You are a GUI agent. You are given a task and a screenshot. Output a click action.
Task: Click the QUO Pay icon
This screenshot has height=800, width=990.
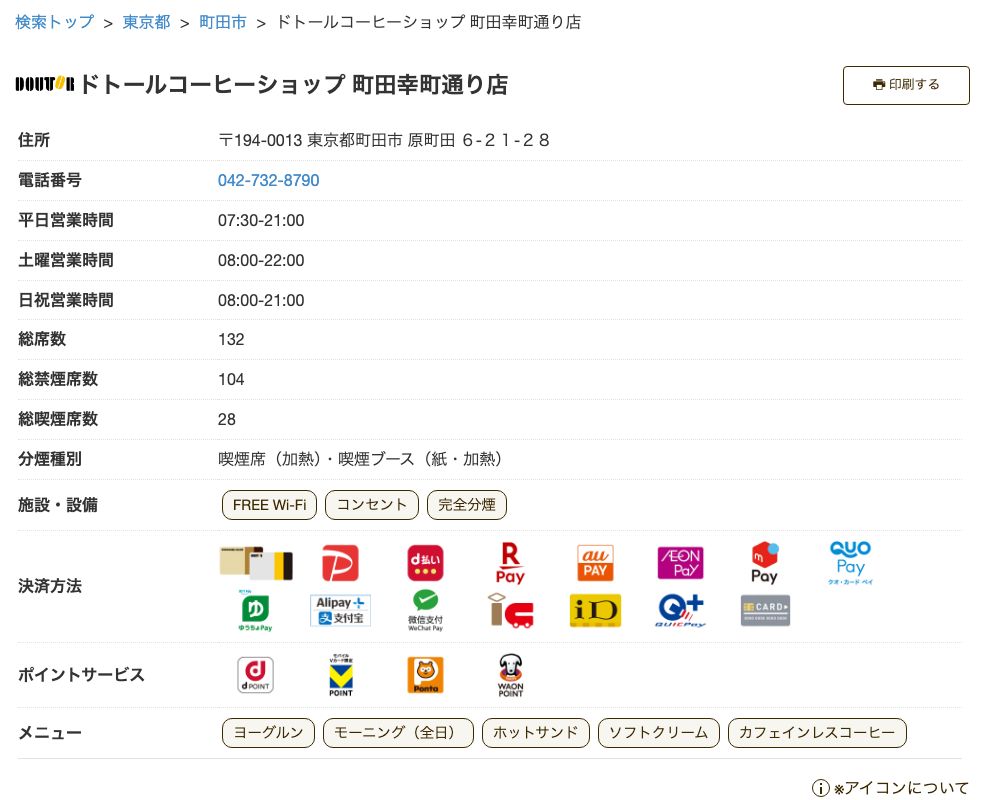(x=850, y=563)
